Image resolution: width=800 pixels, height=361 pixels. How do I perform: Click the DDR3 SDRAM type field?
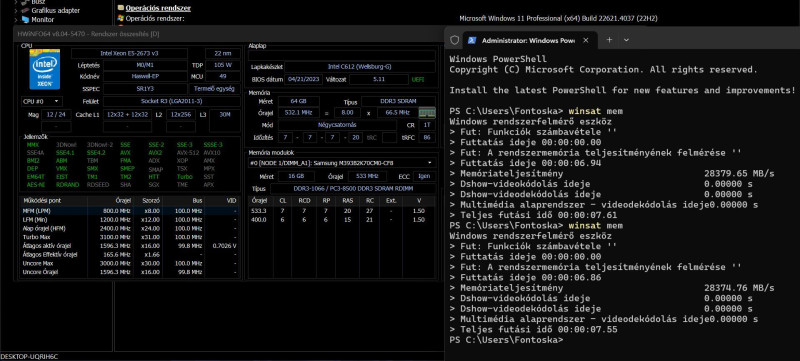(398, 101)
